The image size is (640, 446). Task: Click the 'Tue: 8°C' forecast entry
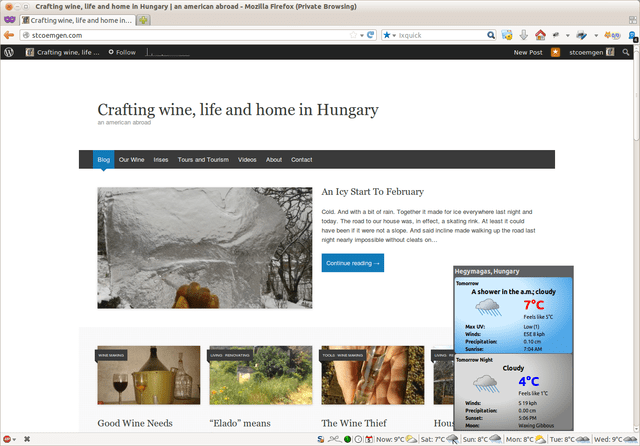pyautogui.click(x=569, y=439)
